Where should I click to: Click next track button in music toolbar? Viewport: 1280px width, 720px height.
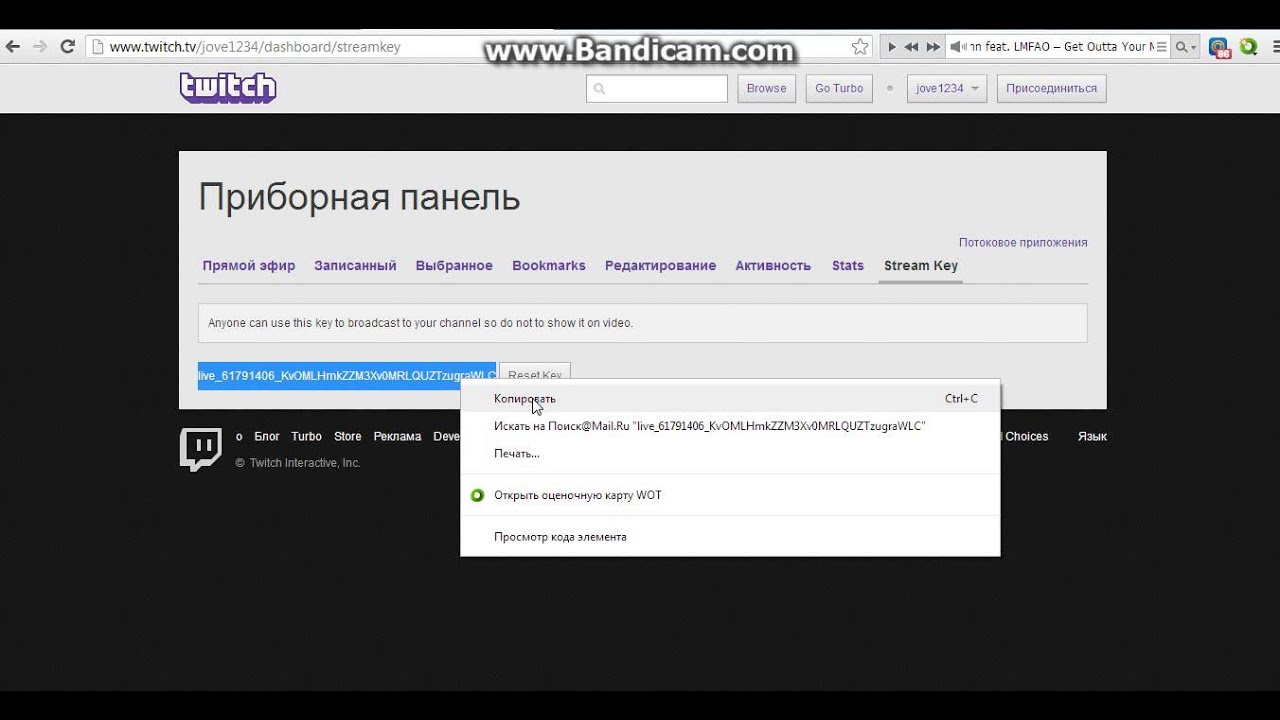pyautogui.click(x=933, y=46)
